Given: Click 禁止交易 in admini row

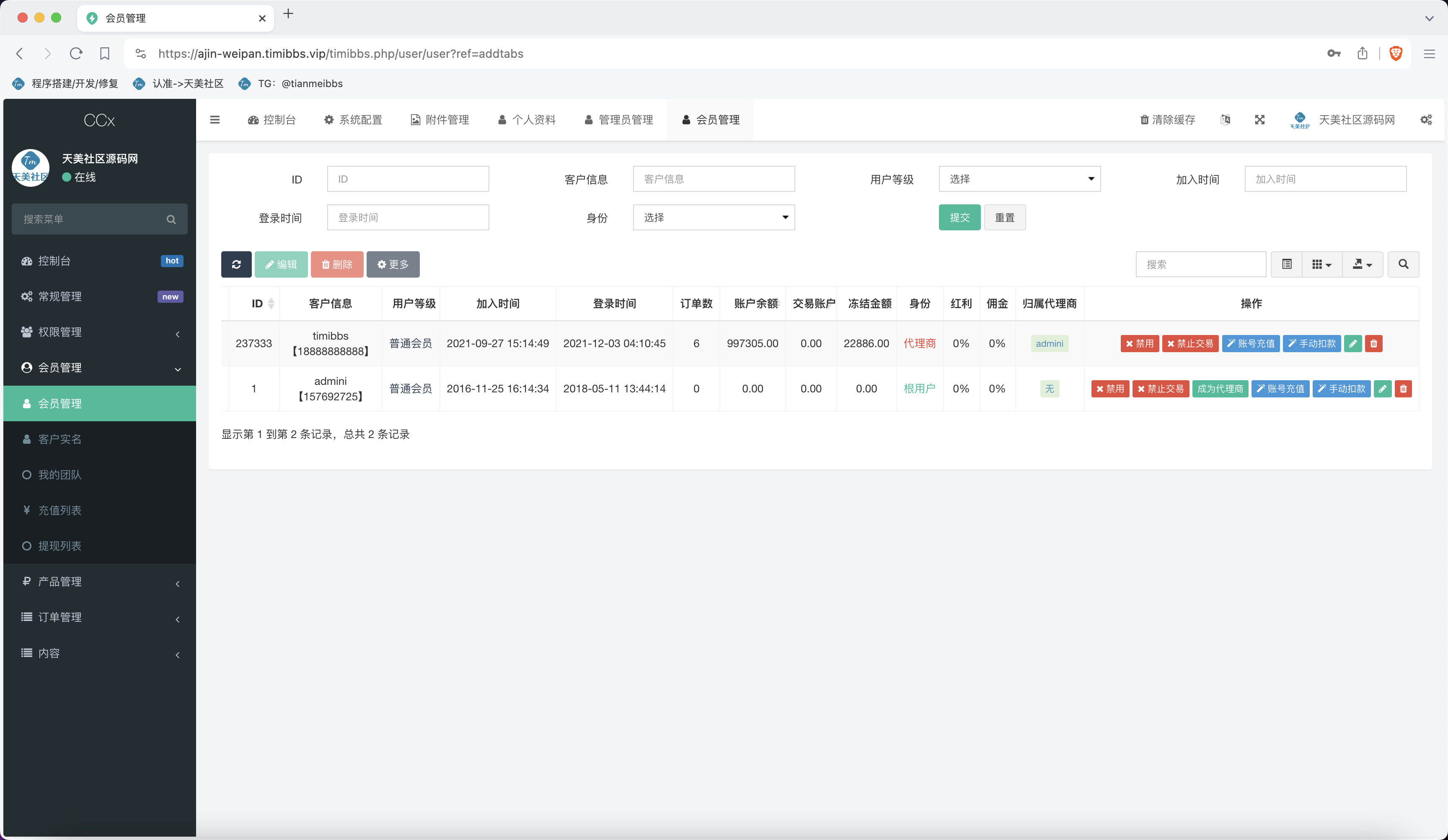Looking at the screenshot, I should pyautogui.click(x=1161, y=389).
